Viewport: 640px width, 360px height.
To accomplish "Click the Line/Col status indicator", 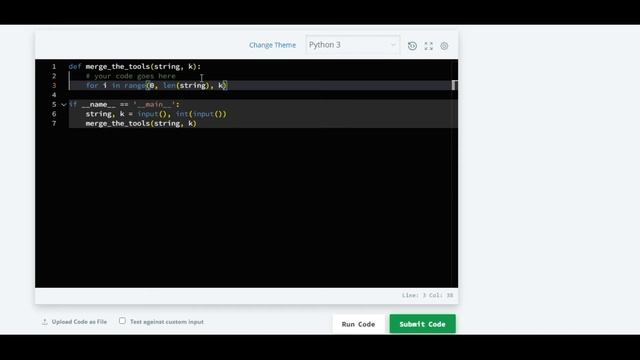I will pos(427,295).
